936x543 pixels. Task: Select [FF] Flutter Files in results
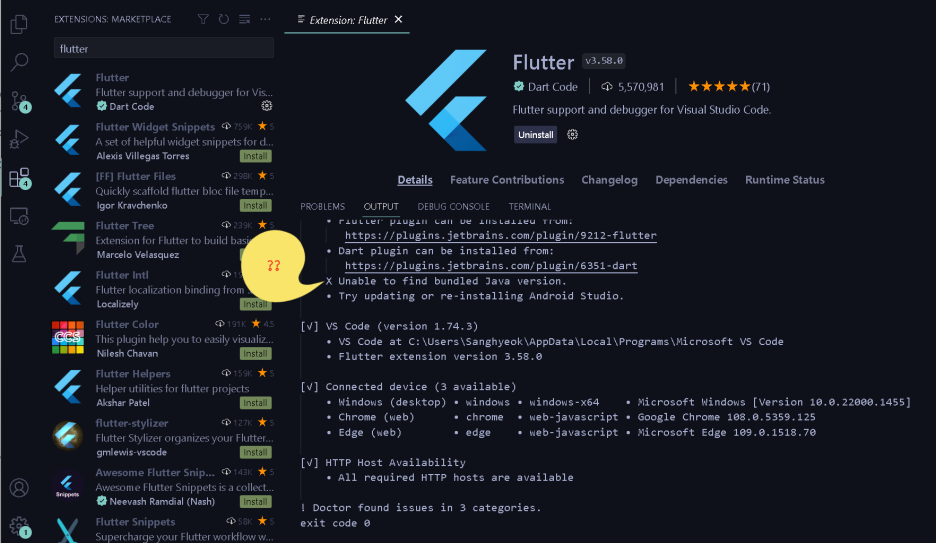(x=162, y=190)
